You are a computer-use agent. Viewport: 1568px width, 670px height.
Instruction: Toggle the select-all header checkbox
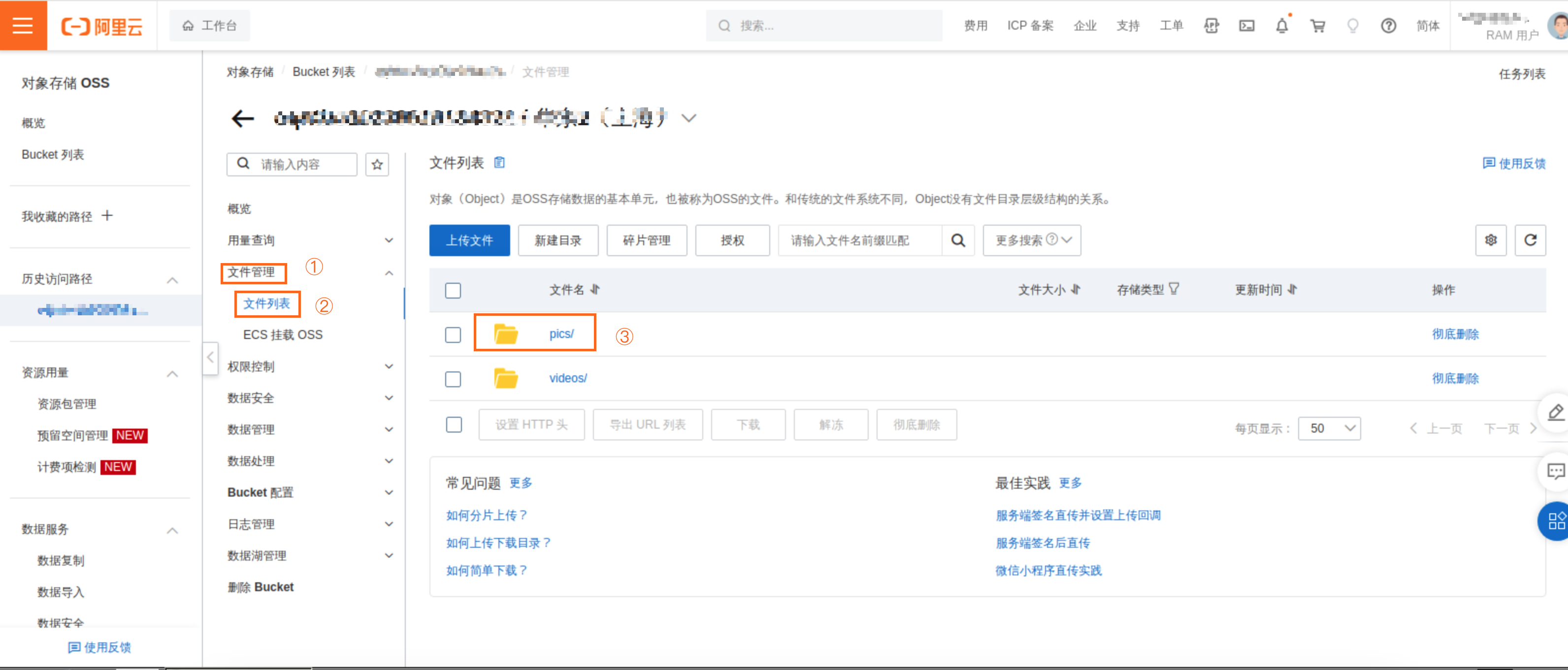(453, 291)
